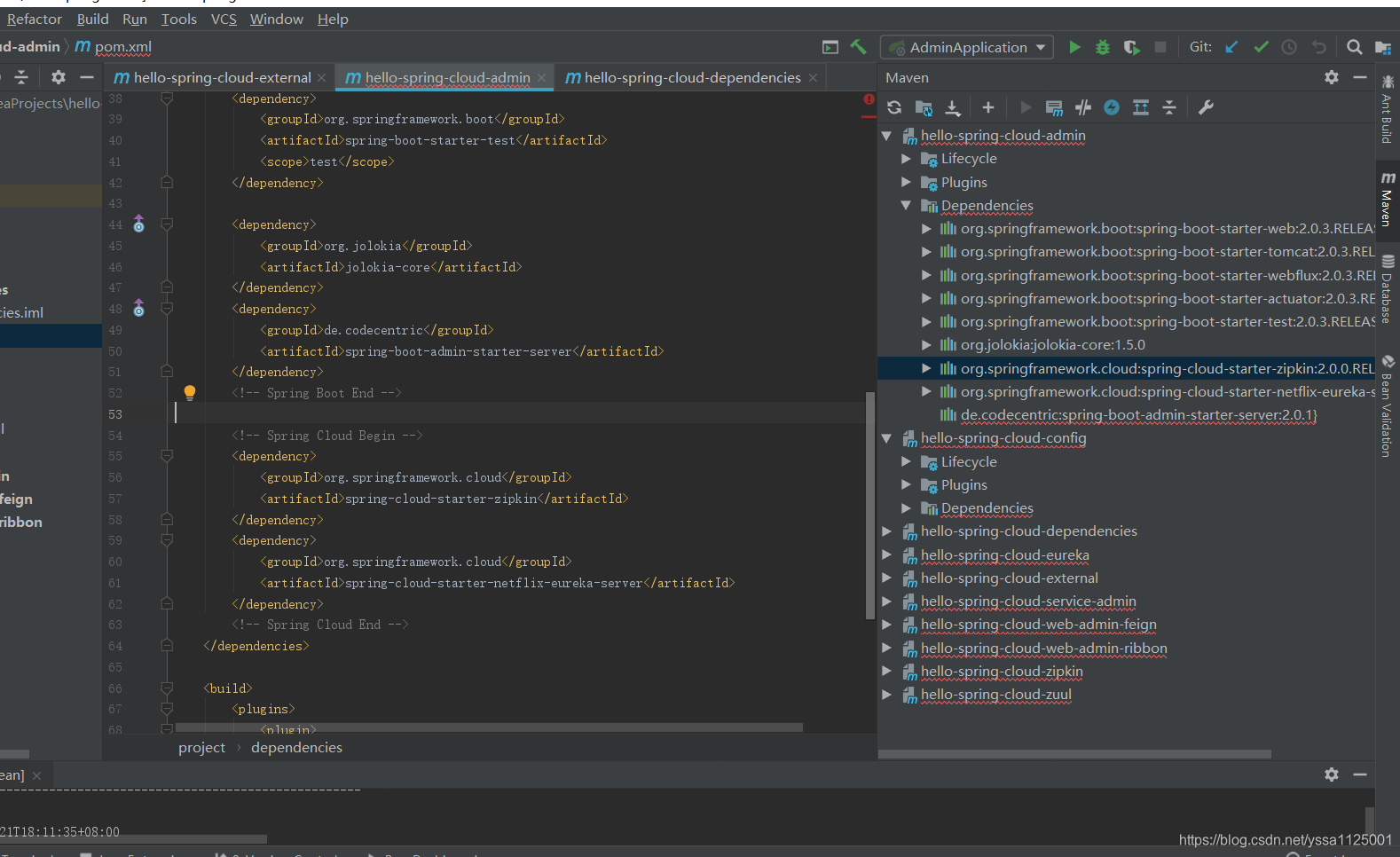The image size is (1400, 857).
Task: Commit changes with the Git checkmark icon
Action: tap(1261, 47)
